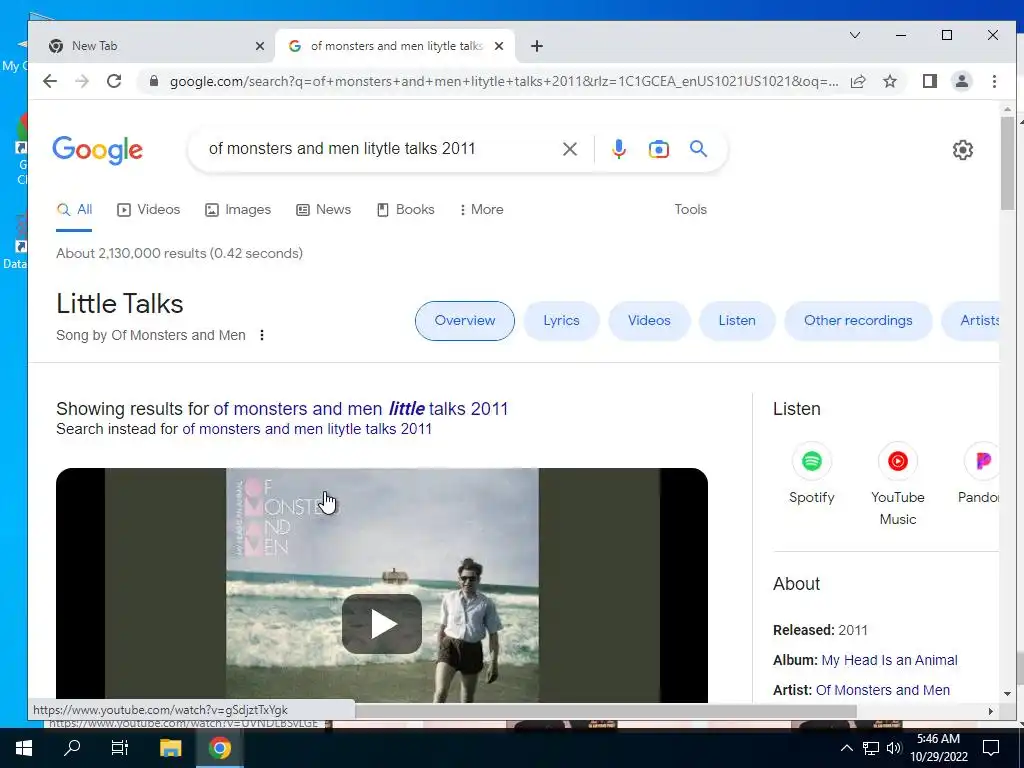The width and height of the screenshot is (1024, 768).
Task: Expand the More search filters menu
Action: [x=481, y=210]
